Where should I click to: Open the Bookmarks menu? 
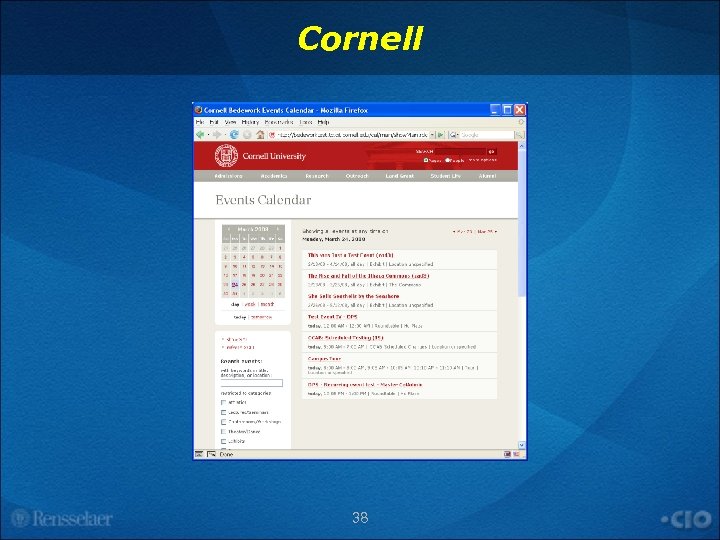click(279, 122)
